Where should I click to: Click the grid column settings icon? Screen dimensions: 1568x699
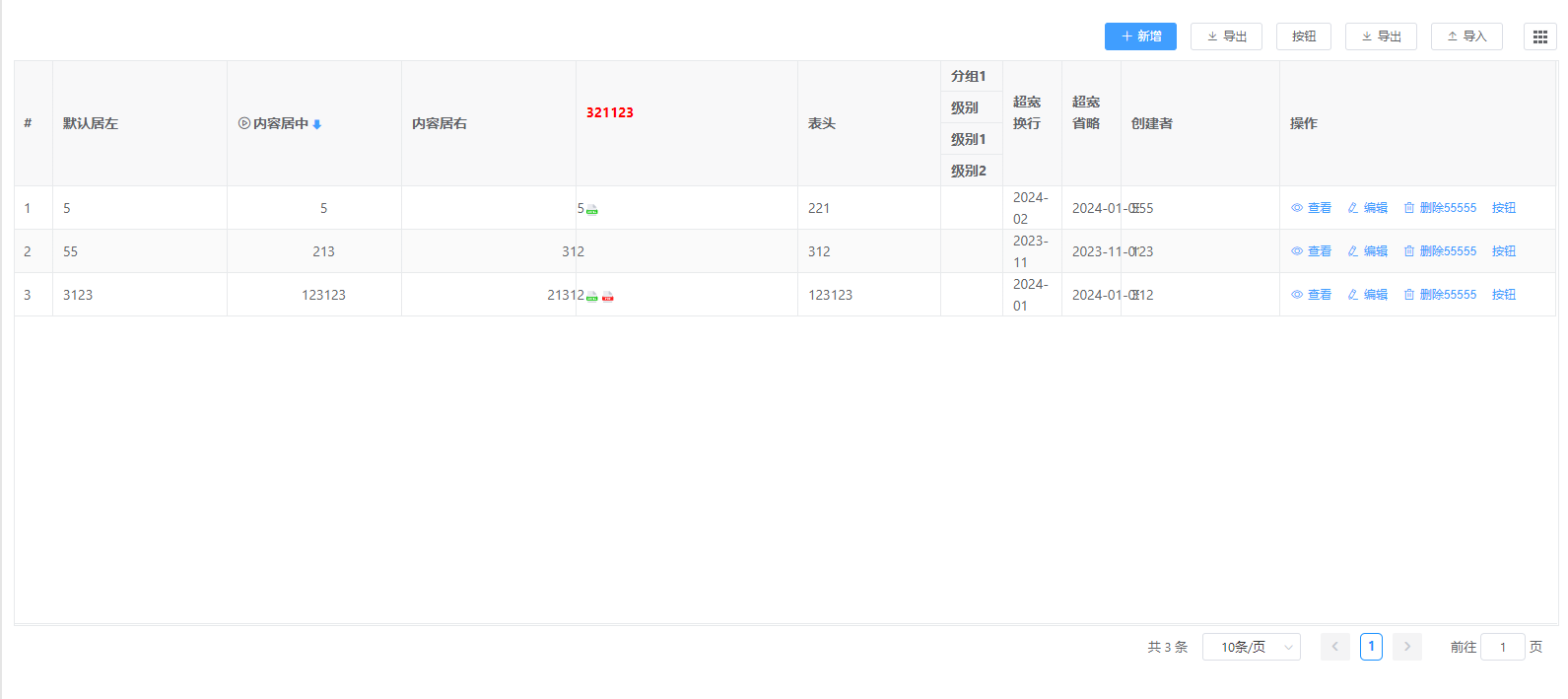[1539, 36]
